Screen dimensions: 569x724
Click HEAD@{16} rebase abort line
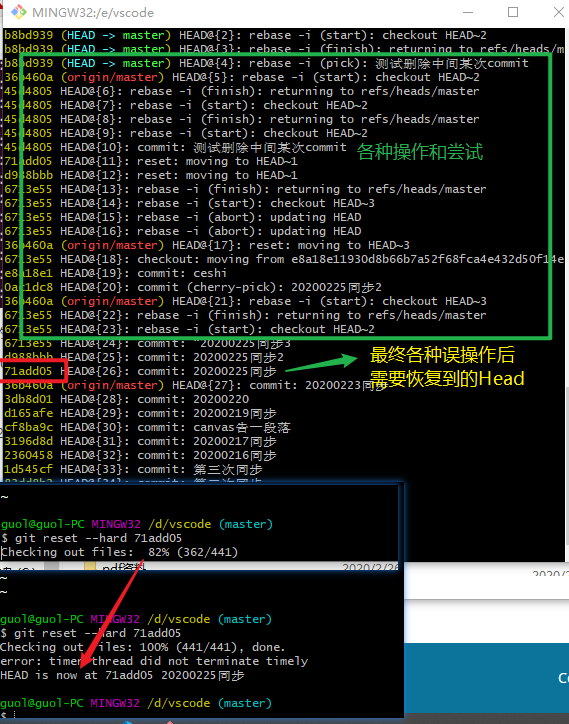click(x=183, y=231)
